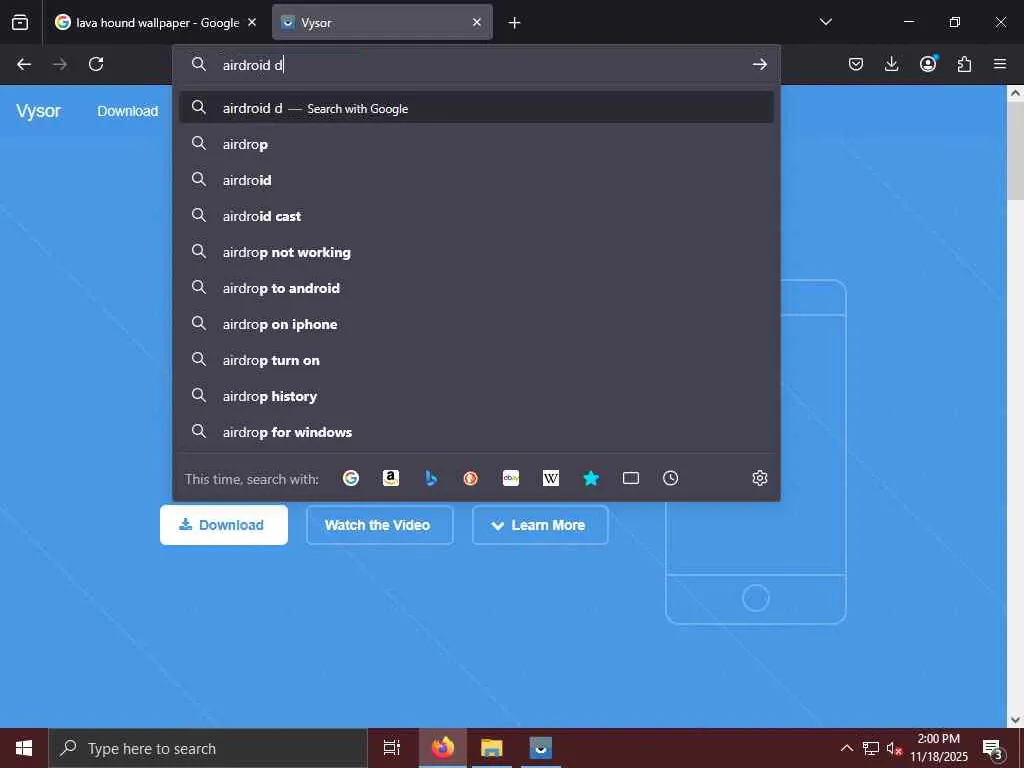Click the go arrow in address bar
This screenshot has width=1024, height=768.
click(759, 64)
